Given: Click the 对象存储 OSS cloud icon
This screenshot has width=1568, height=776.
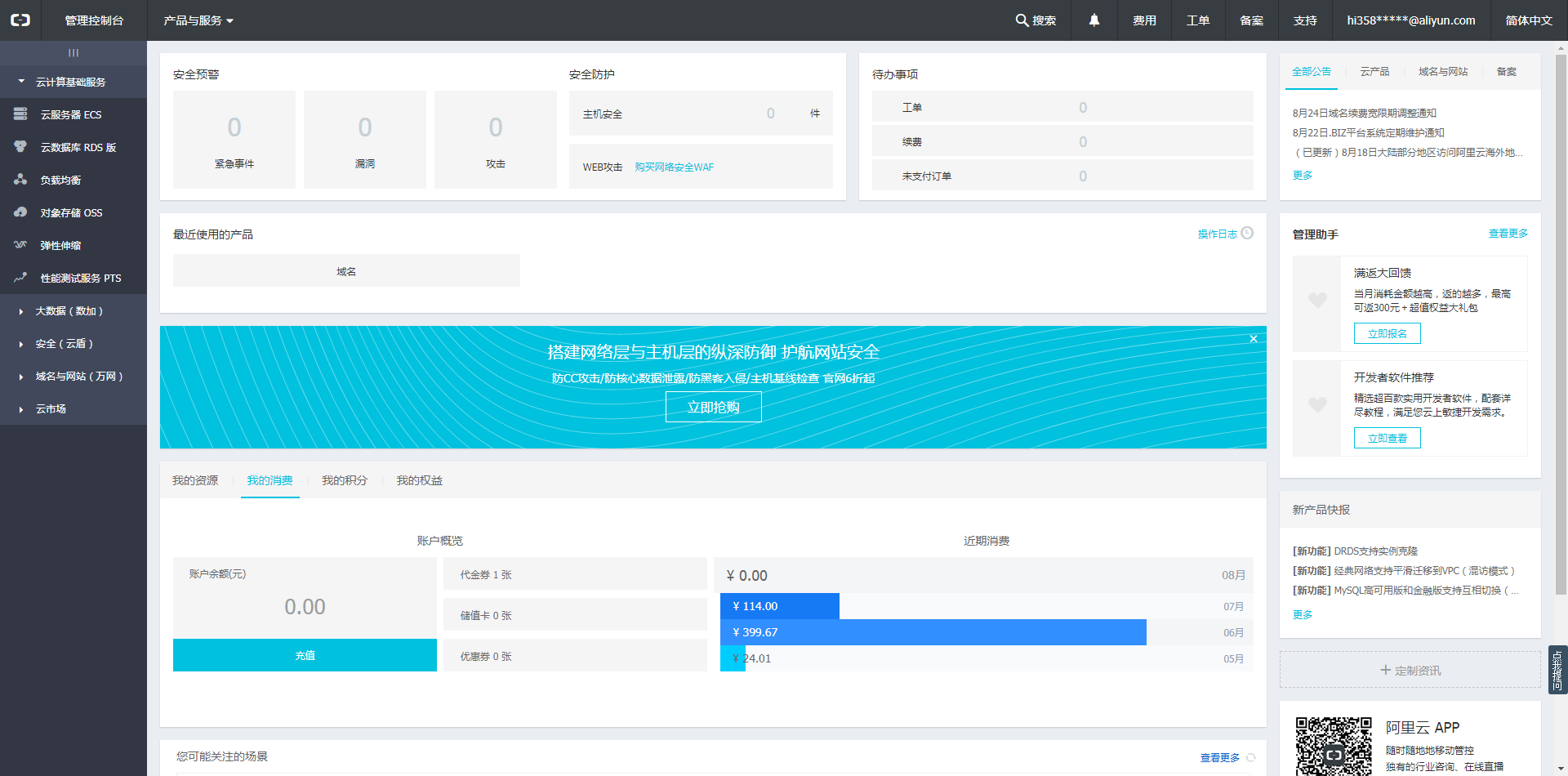Looking at the screenshot, I should [20, 212].
